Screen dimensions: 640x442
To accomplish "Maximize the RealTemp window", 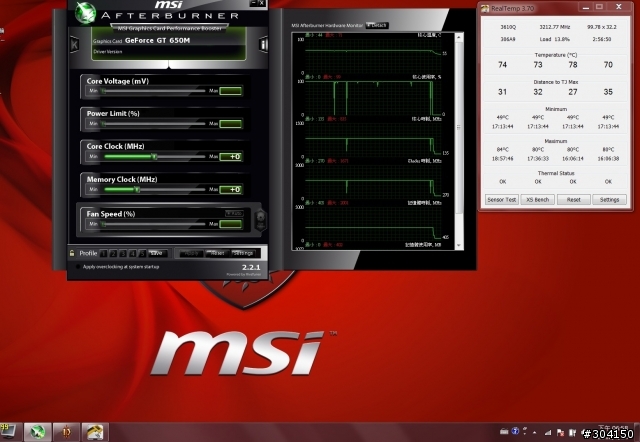I will click(x=599, y=7).
